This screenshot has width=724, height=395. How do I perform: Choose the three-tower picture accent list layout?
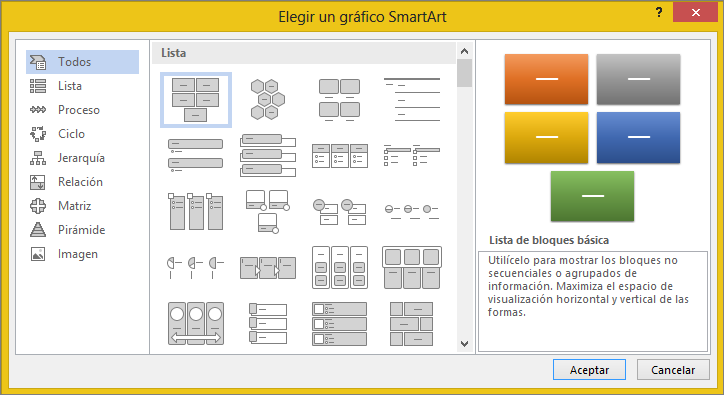pyautogui.click(x=196, y=212)
